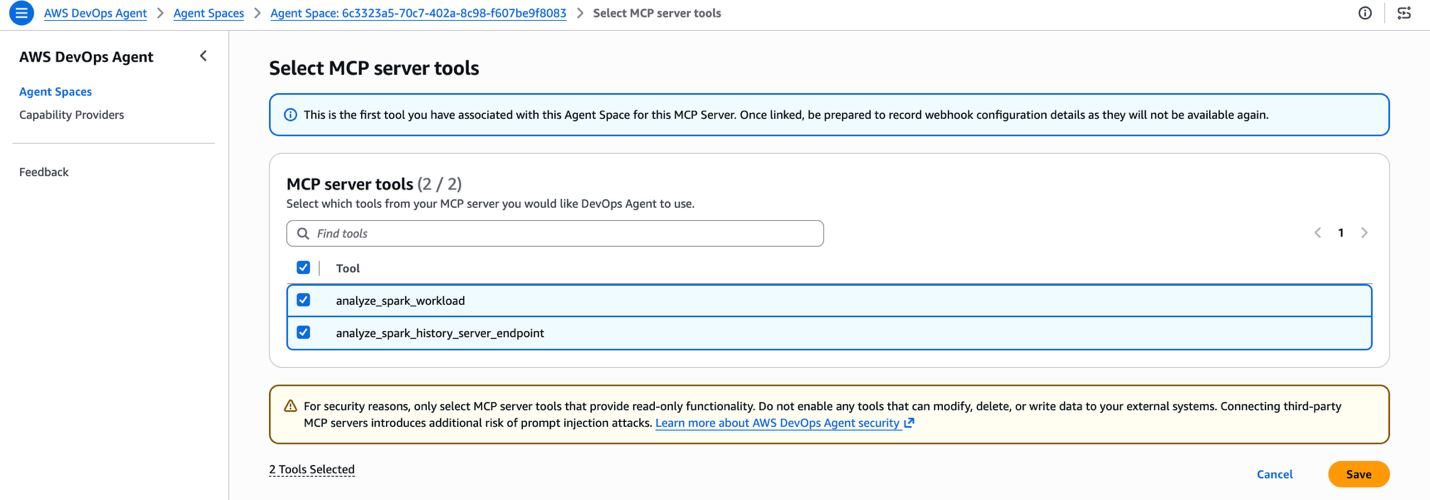1430x500 pixels.
Task: Click the analyze_spark_workload tool name
Action: (400, 300)
